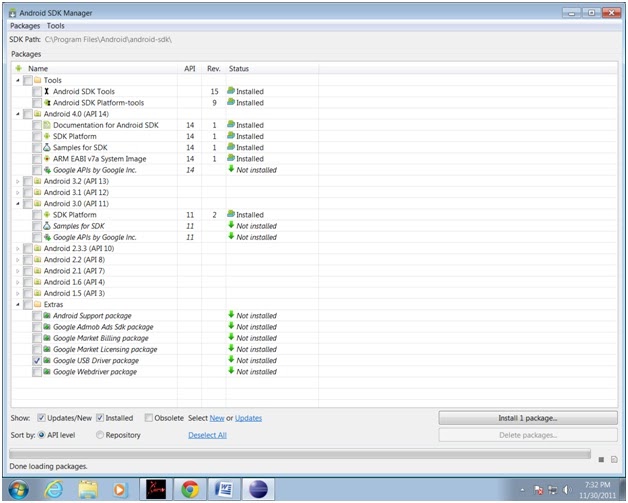Click the Windows Start orb
The image size is (628, 503).
coord(18,489)
